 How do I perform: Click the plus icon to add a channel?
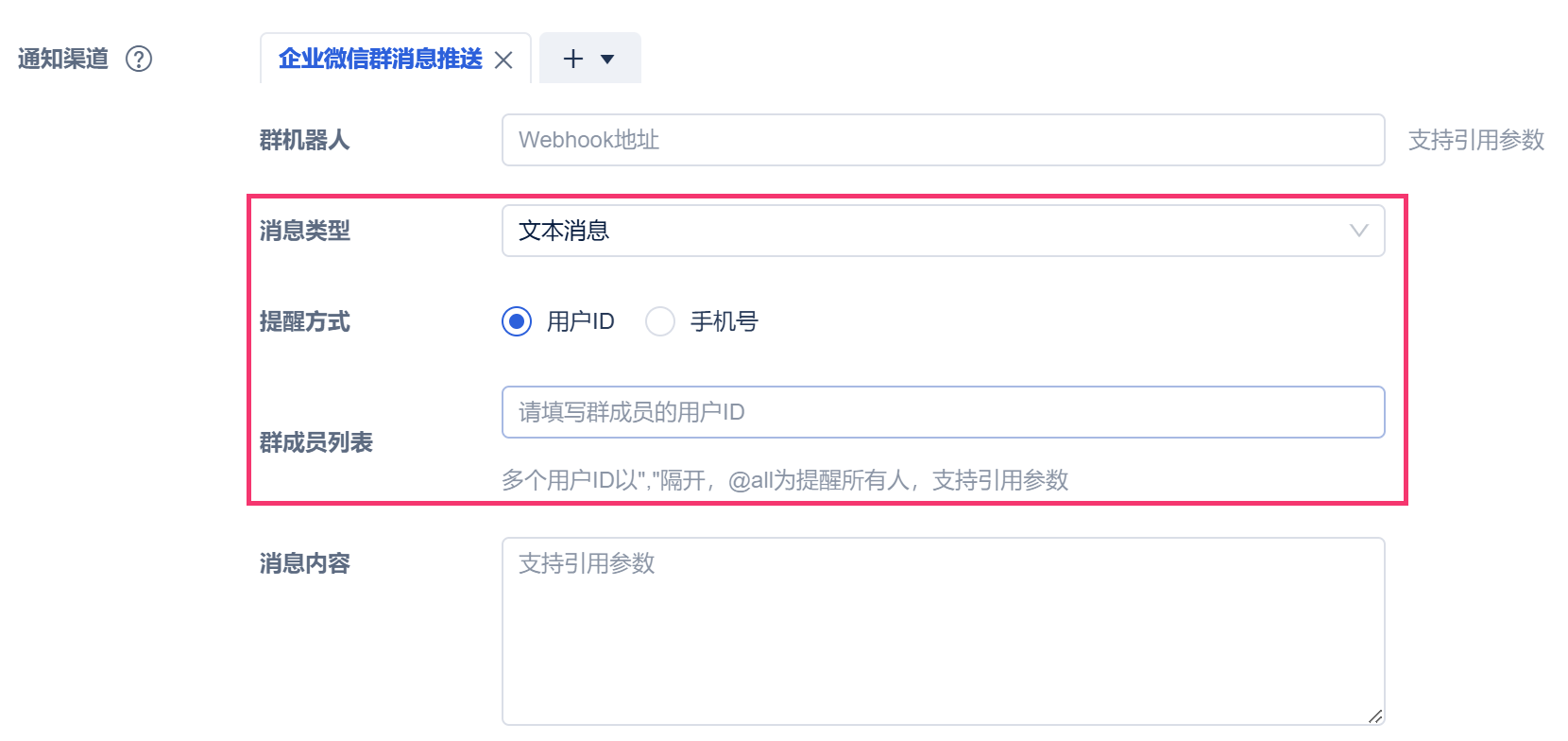(572, 59)
